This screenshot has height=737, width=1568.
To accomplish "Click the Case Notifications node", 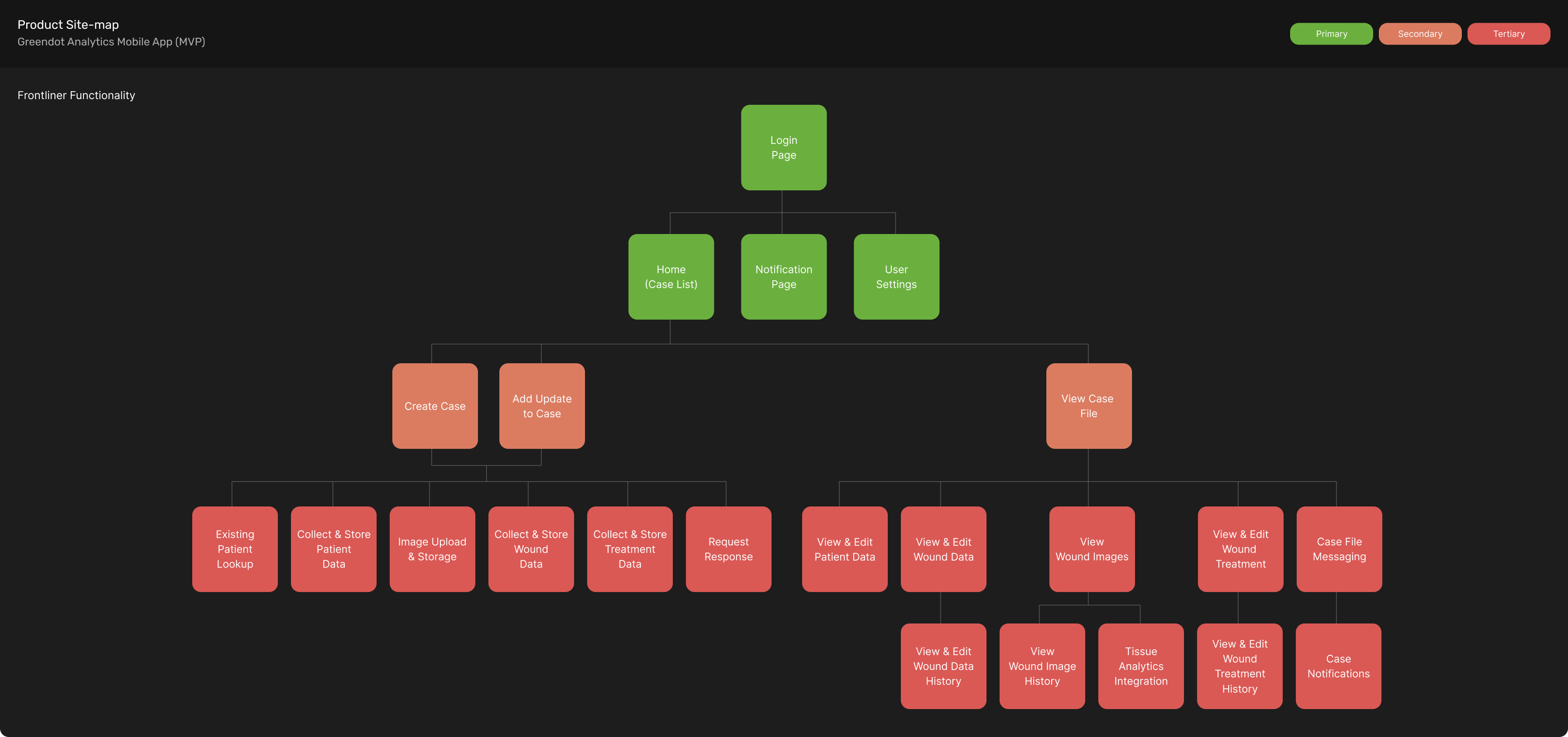I will [1338, 666].
